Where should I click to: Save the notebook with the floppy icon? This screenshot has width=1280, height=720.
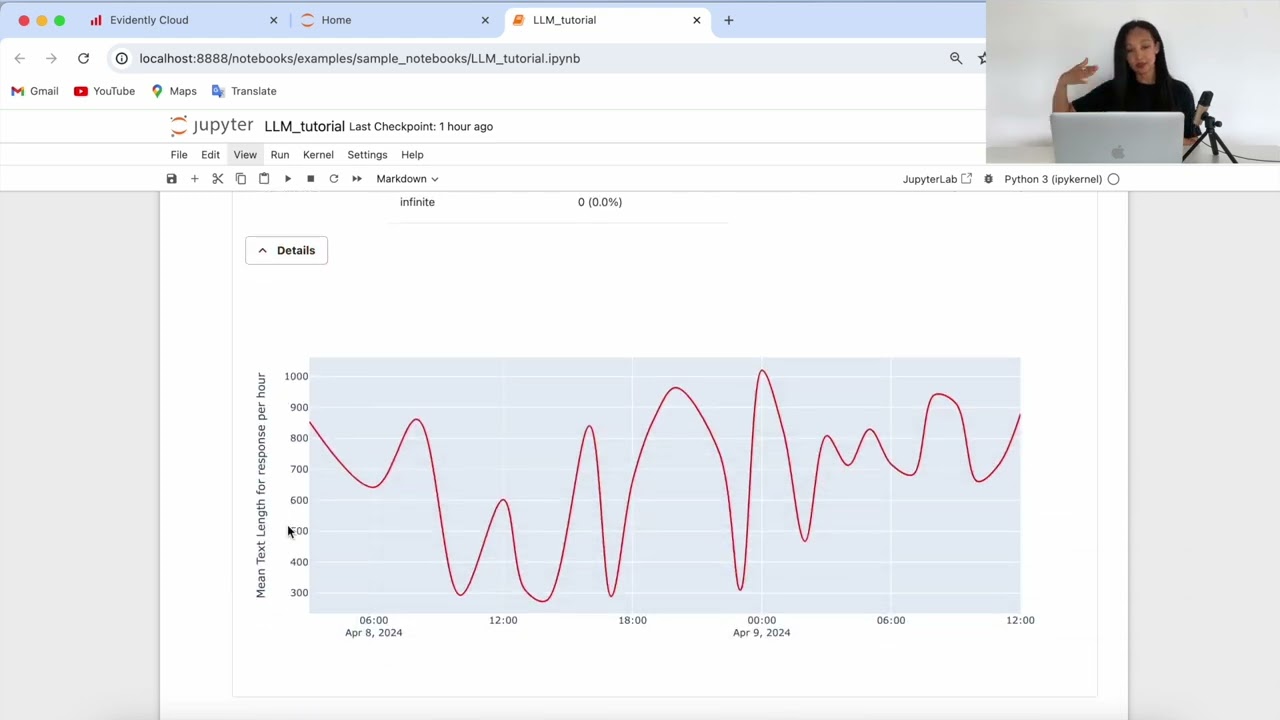coord(171,179)
